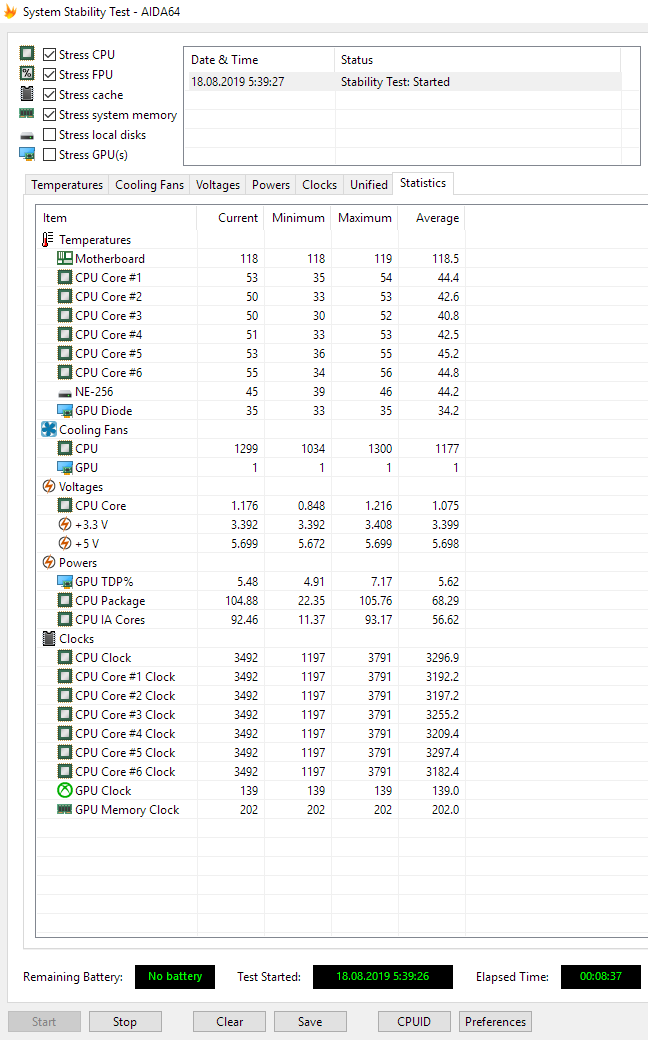Click the CPU Core #1 temperature icon
The width and height of the screenshot is (648, 1040).
tap(64, 277)
